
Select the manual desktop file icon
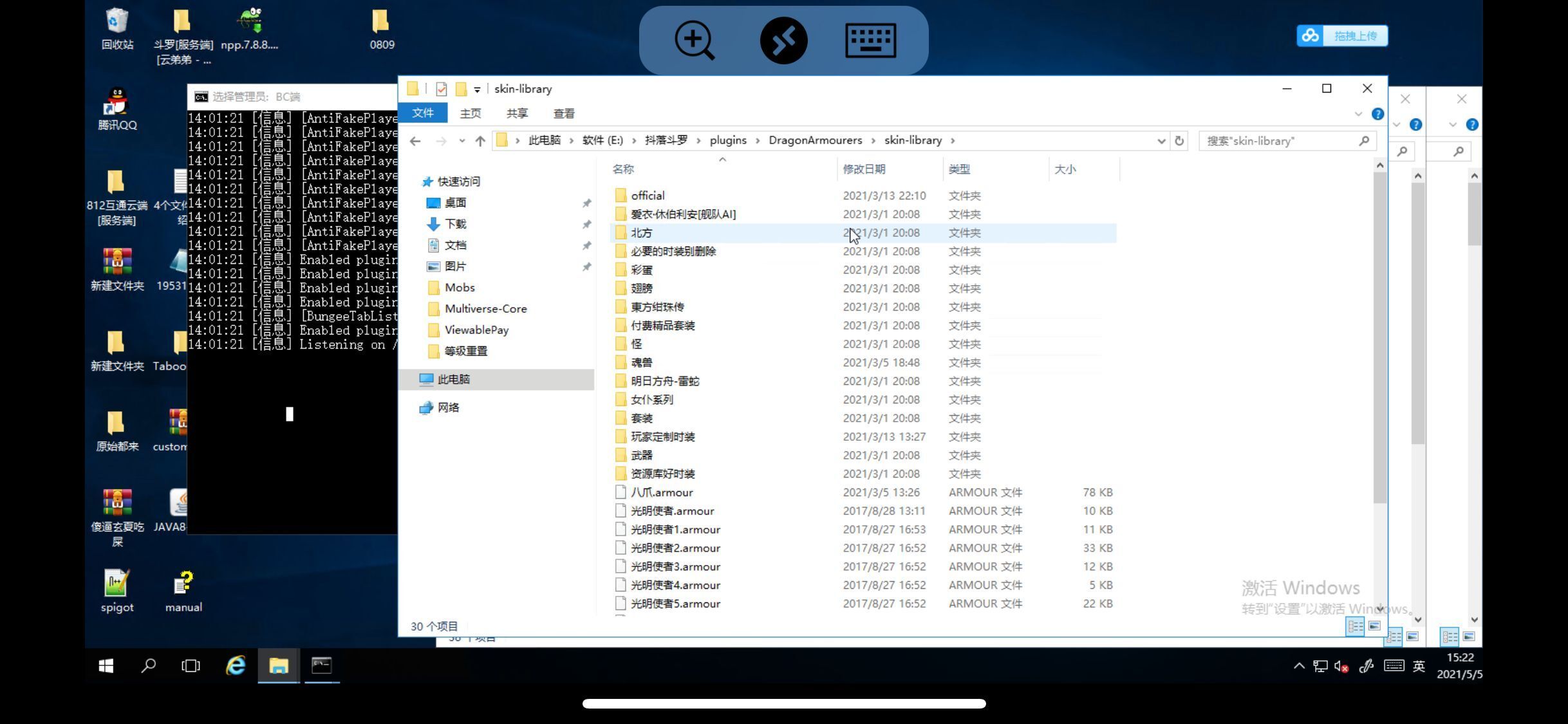pyautogui.click(x=183, y=591)
